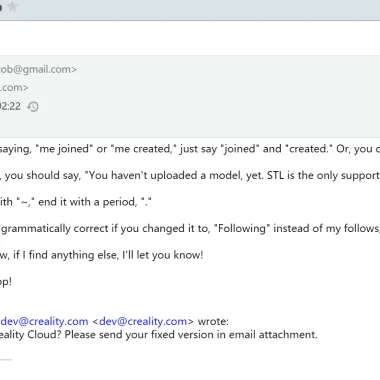This screenshot has width=380, height=380.
Task: Click the quoted word "Following" in the body
Action: coord(242,228)
